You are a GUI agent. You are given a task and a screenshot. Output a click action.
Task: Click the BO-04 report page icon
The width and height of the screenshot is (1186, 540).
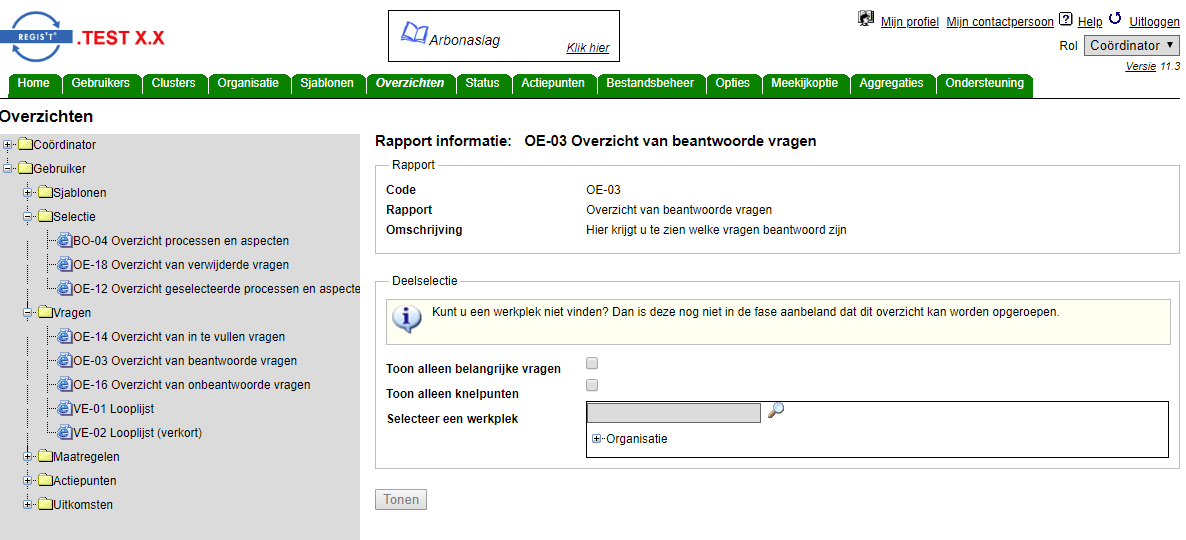(x=65, y=241)
